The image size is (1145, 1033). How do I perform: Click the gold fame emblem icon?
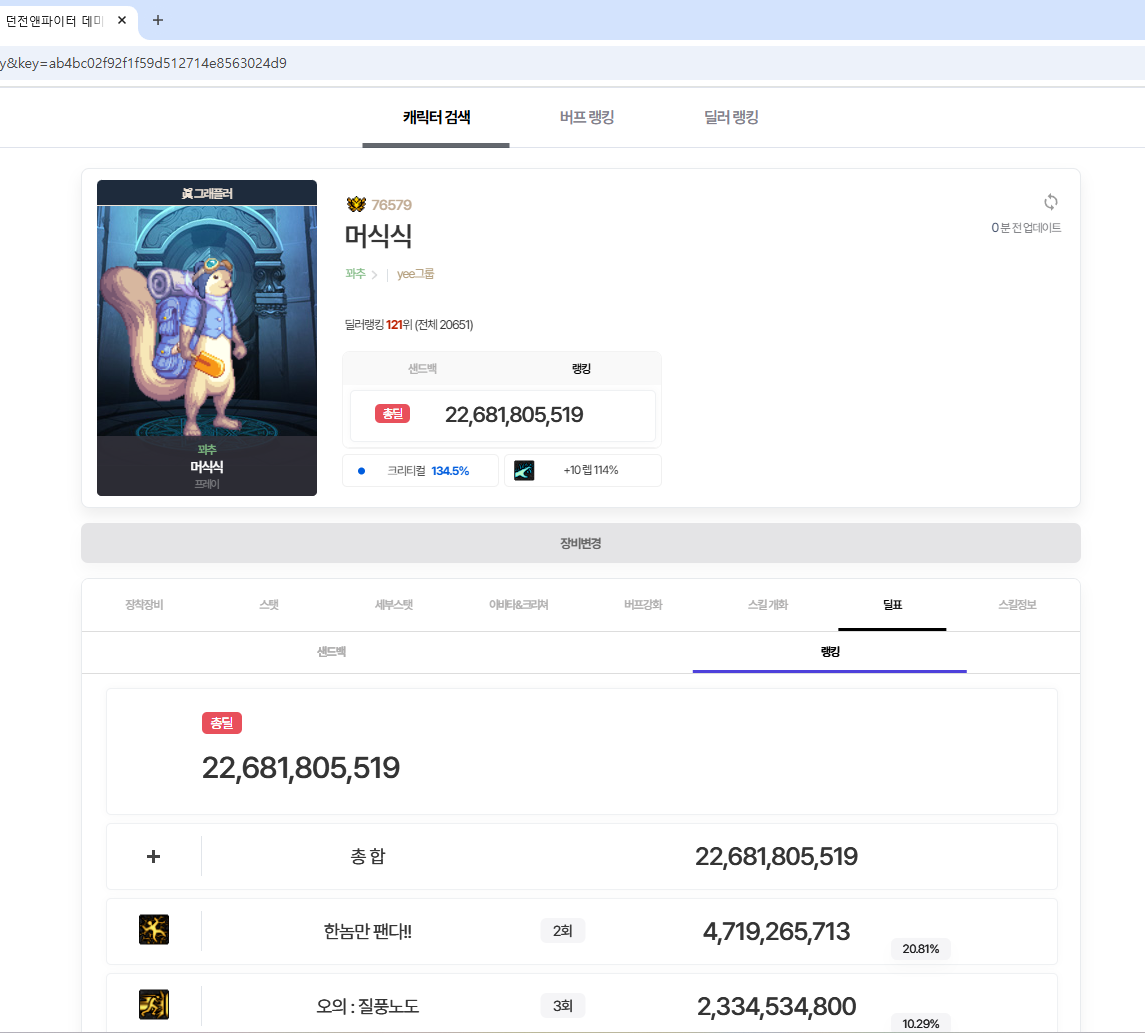coord(356,205)
